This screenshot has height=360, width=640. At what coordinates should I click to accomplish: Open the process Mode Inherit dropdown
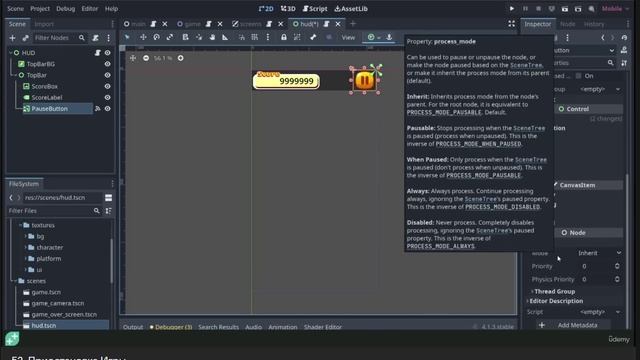[599, 253]
